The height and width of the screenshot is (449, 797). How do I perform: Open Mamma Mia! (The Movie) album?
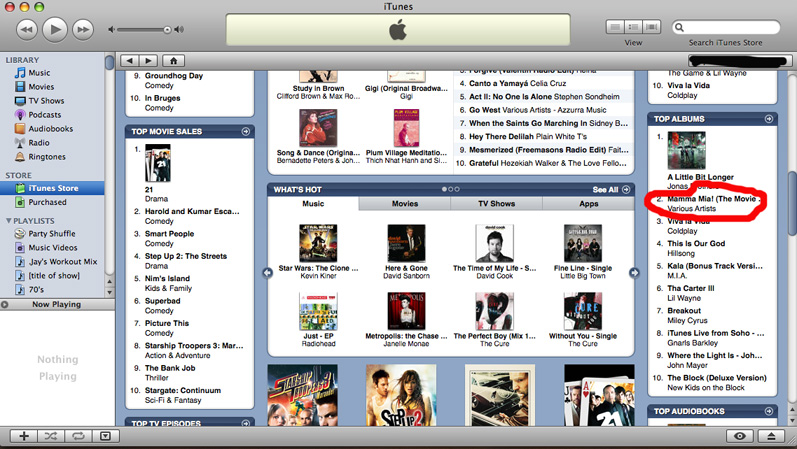click(x=713, y=199)
